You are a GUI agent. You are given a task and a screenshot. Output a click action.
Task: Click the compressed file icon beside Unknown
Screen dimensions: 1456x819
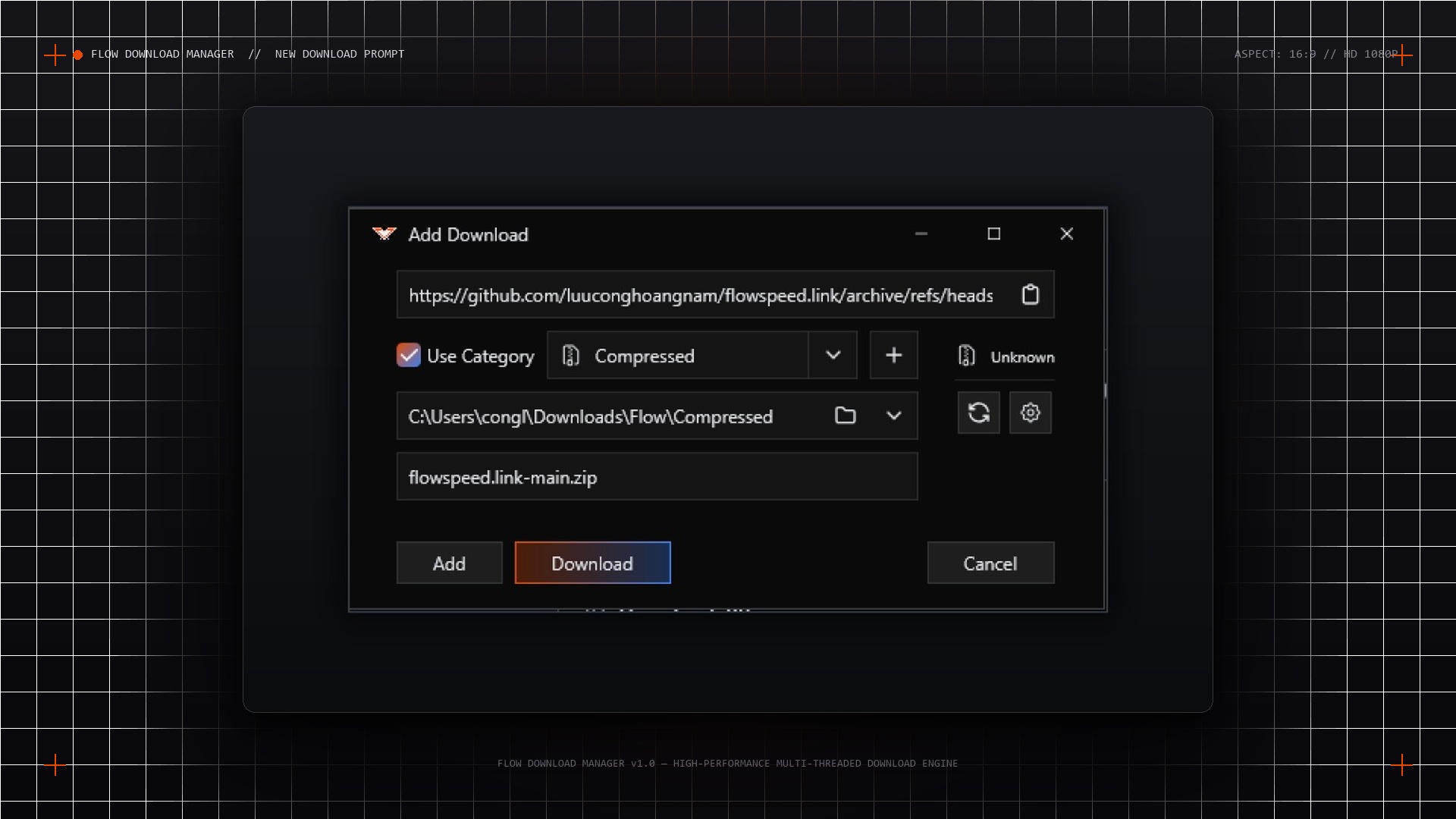coord(966,356)
